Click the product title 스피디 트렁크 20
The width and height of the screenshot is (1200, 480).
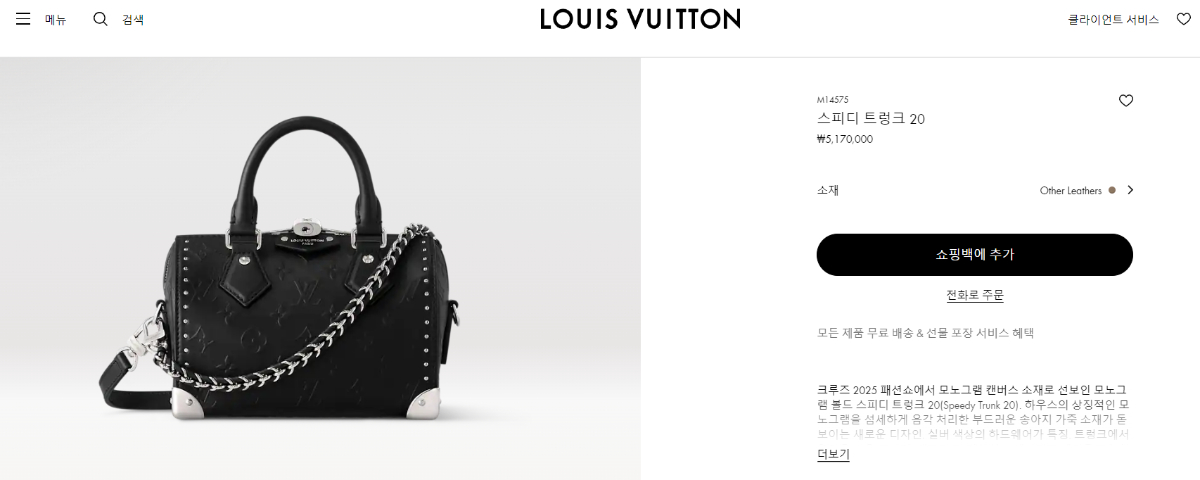pyautogui.click(x=871, y=118)
